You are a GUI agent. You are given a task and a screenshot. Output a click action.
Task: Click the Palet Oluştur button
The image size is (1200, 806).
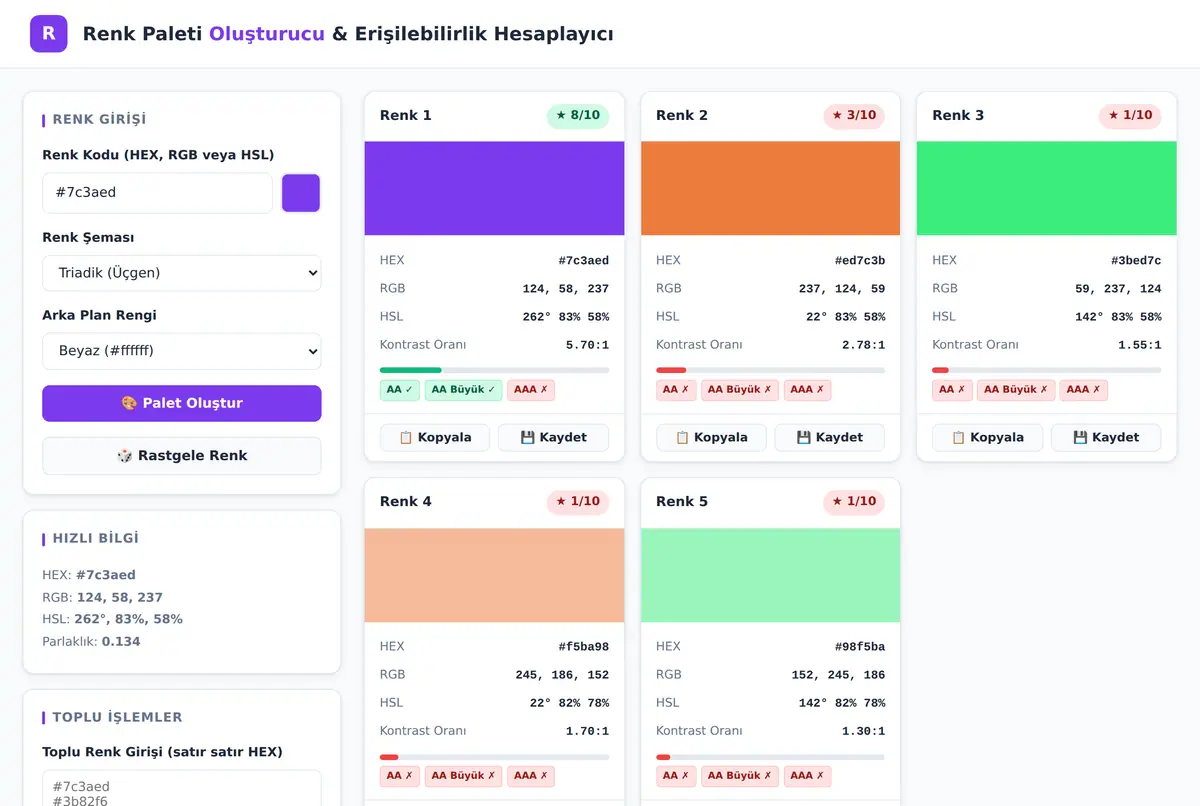click(x=182, y=403)
